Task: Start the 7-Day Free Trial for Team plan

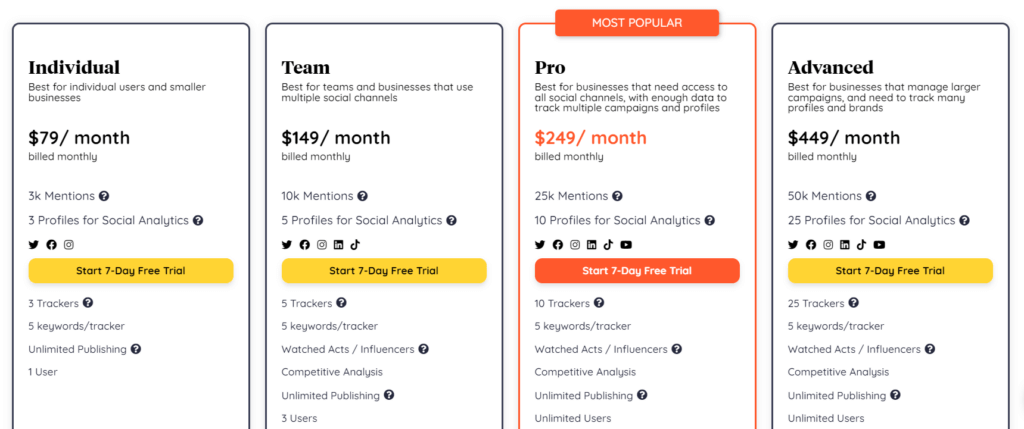Action: point(384,271)
